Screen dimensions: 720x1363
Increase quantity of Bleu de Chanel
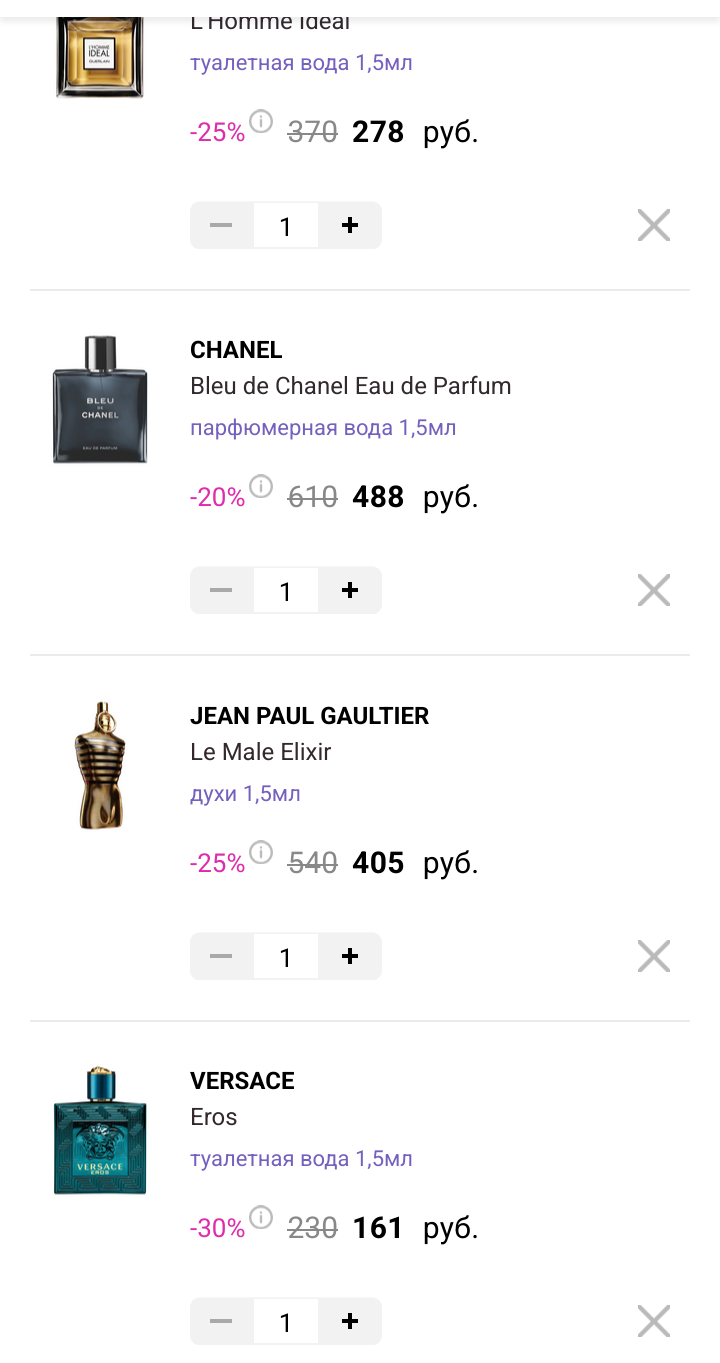350,591
